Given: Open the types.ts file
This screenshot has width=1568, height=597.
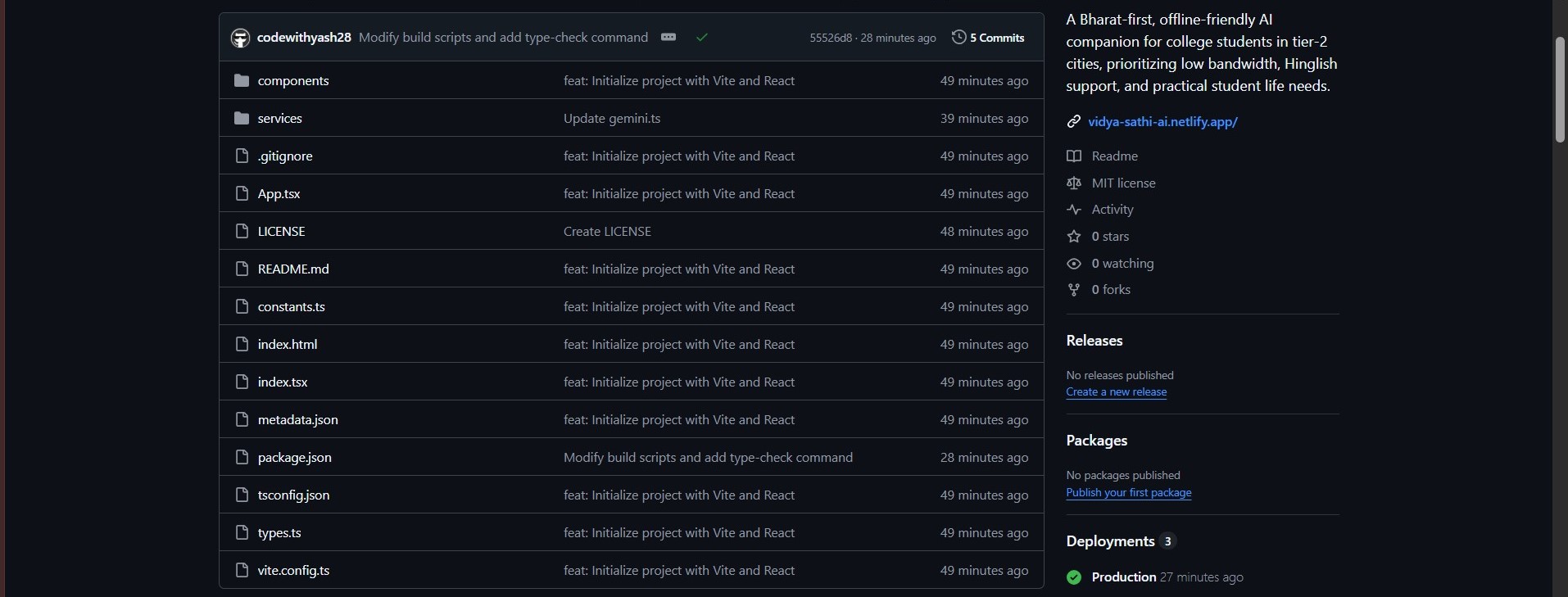Looking at the screenshot, I should (x=279, y=532).
